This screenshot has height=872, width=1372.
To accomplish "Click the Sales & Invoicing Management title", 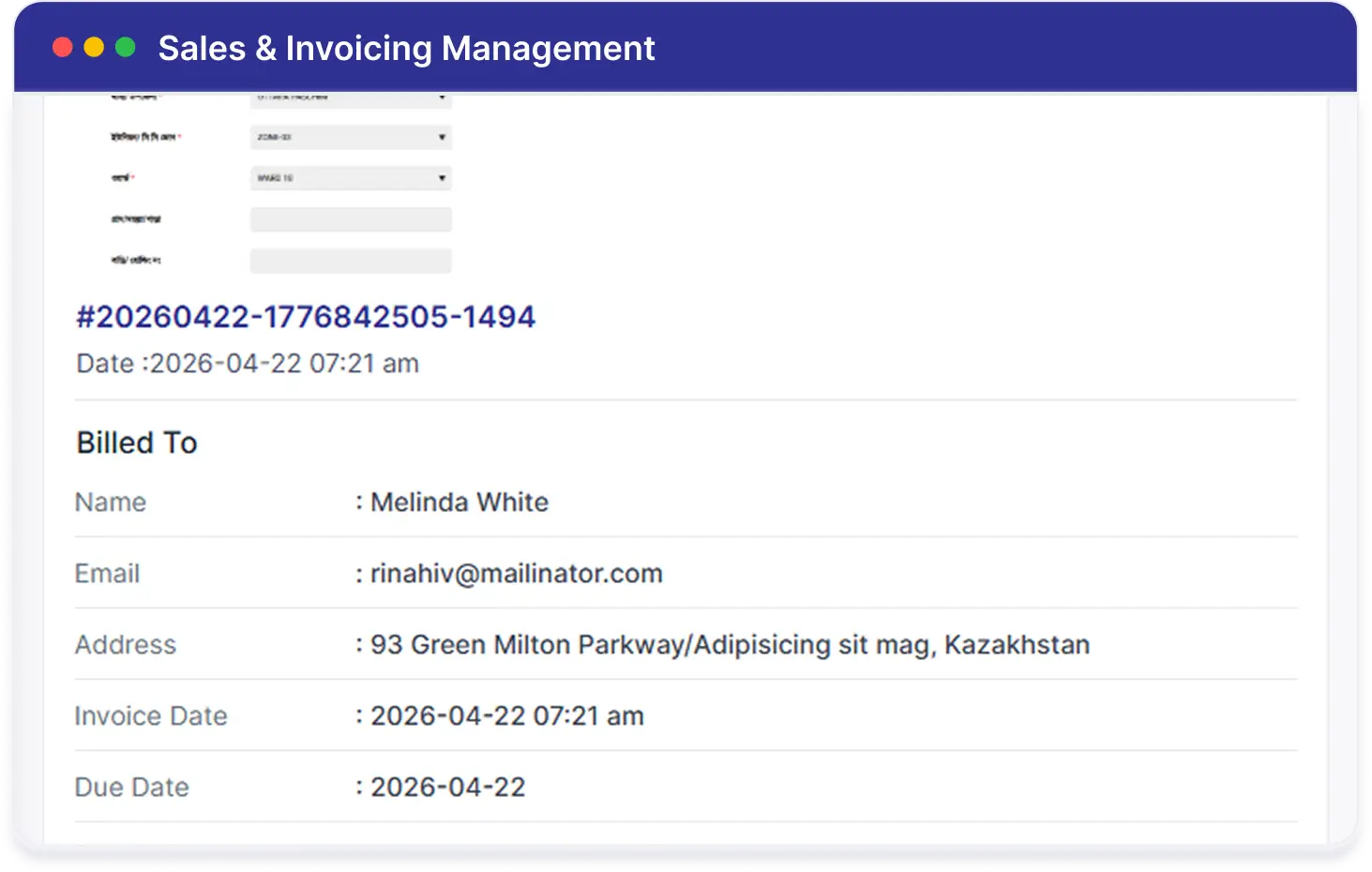I will point(406,48).
